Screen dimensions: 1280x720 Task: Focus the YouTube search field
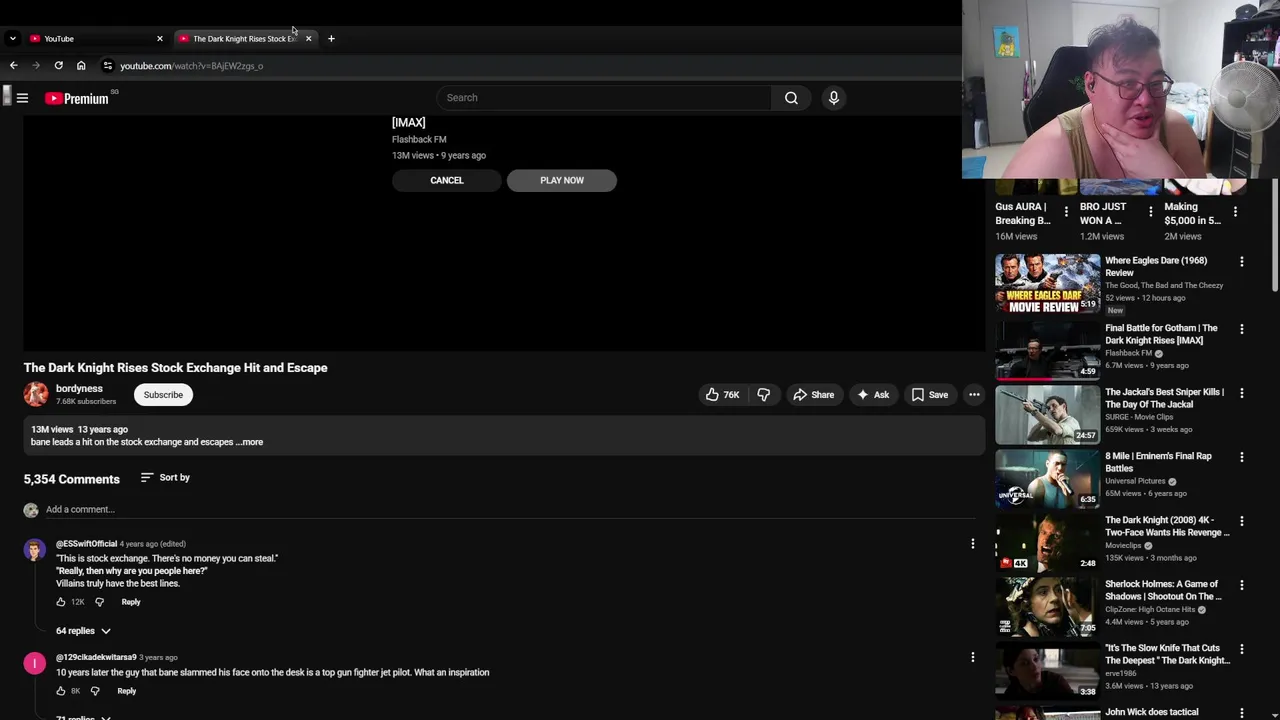pyautogui.click(x=603, y=98)
